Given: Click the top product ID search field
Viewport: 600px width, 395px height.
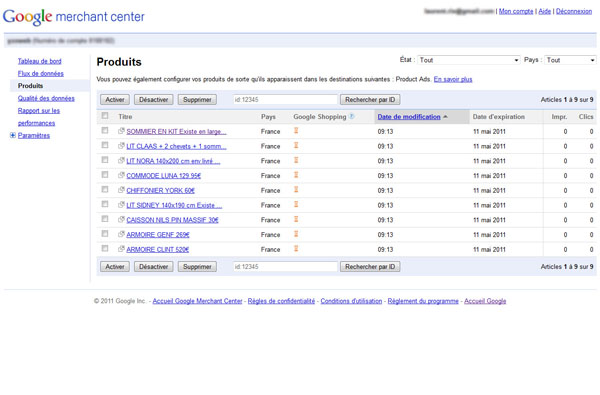Looking at the screenshot, I should point(285,100).
